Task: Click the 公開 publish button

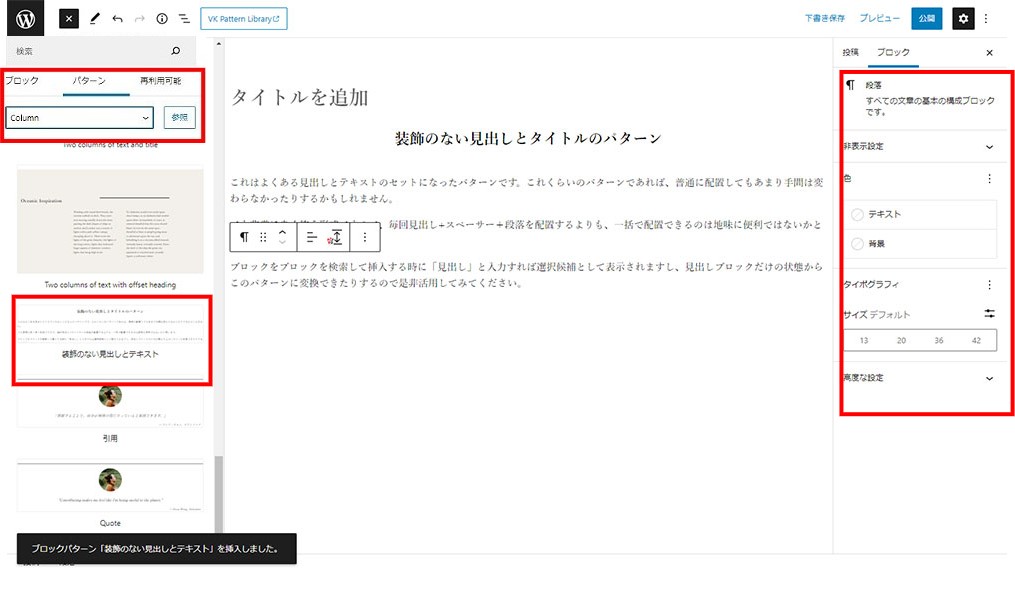Action: coord(926,19)
